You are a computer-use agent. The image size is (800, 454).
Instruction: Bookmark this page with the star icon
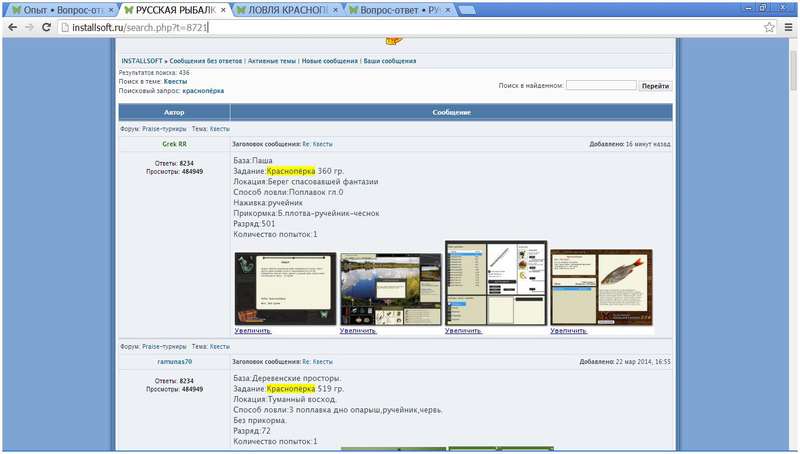coord(769,27)
